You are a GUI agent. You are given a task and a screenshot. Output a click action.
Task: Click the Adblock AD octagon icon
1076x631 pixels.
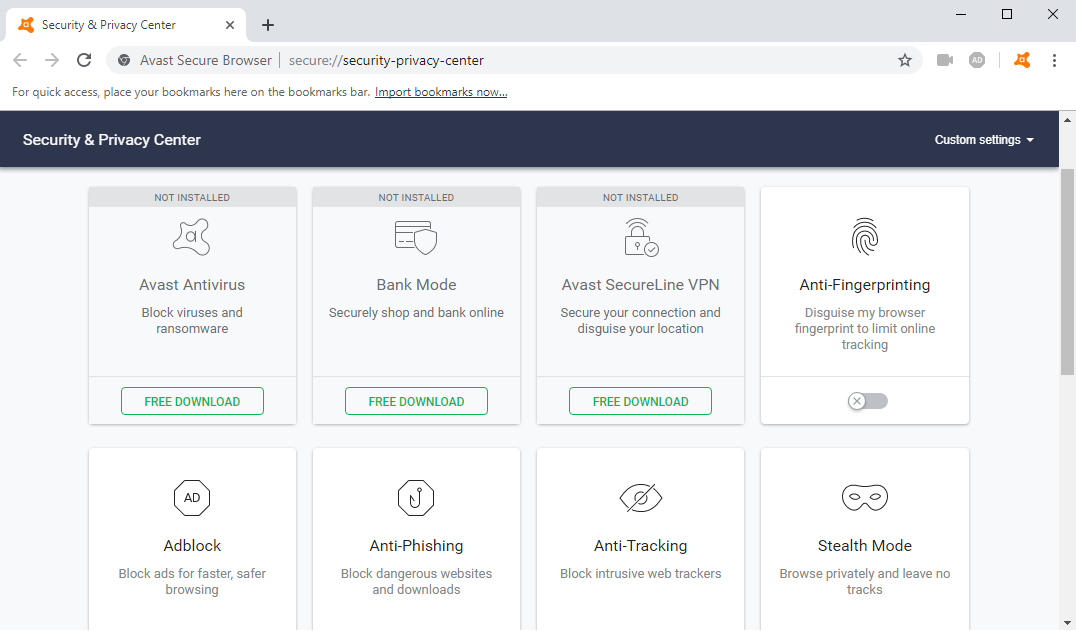(192, 498)
